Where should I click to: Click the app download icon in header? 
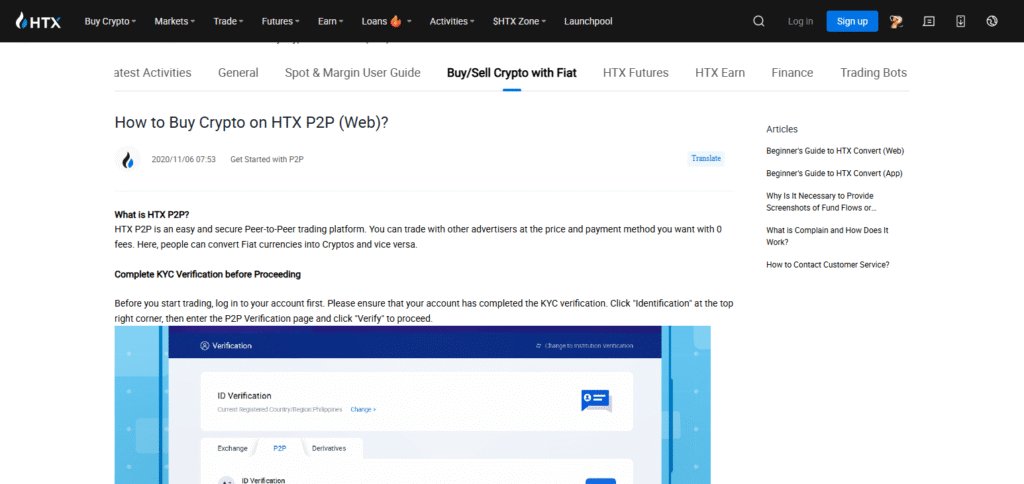click(960, 21)
